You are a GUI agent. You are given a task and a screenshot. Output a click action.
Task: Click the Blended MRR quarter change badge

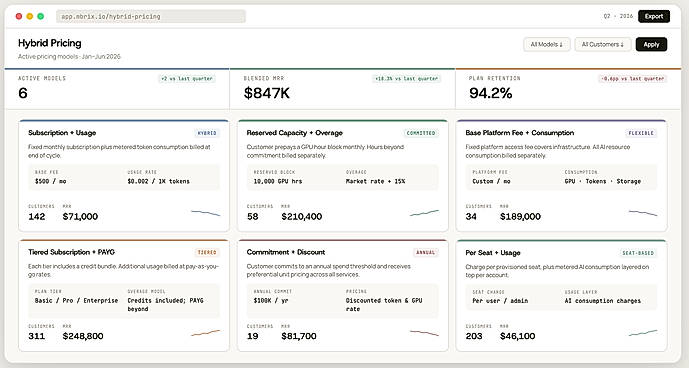click(x=406, y=79)
